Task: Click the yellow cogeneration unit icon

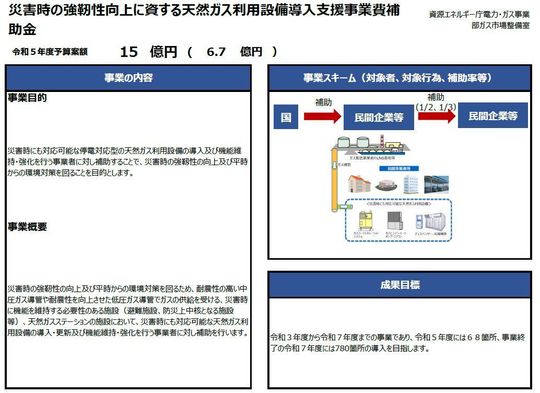Action: tap(366, 221)
